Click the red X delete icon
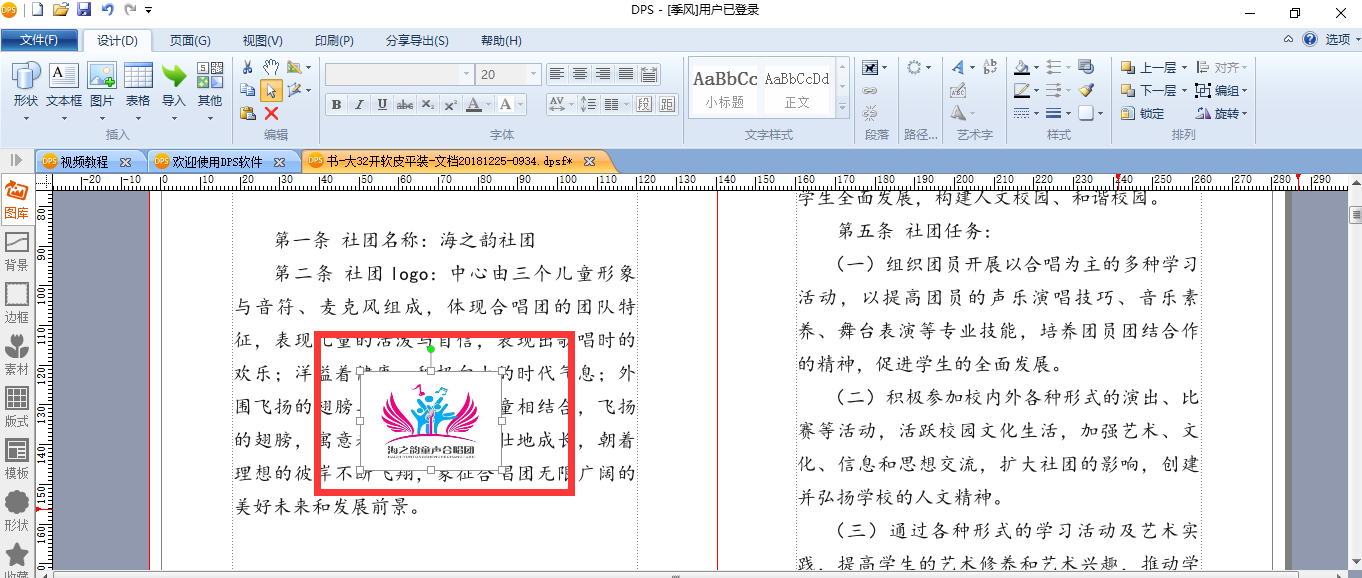Screen dimensions: 1362x578 [x=271, y=113]
